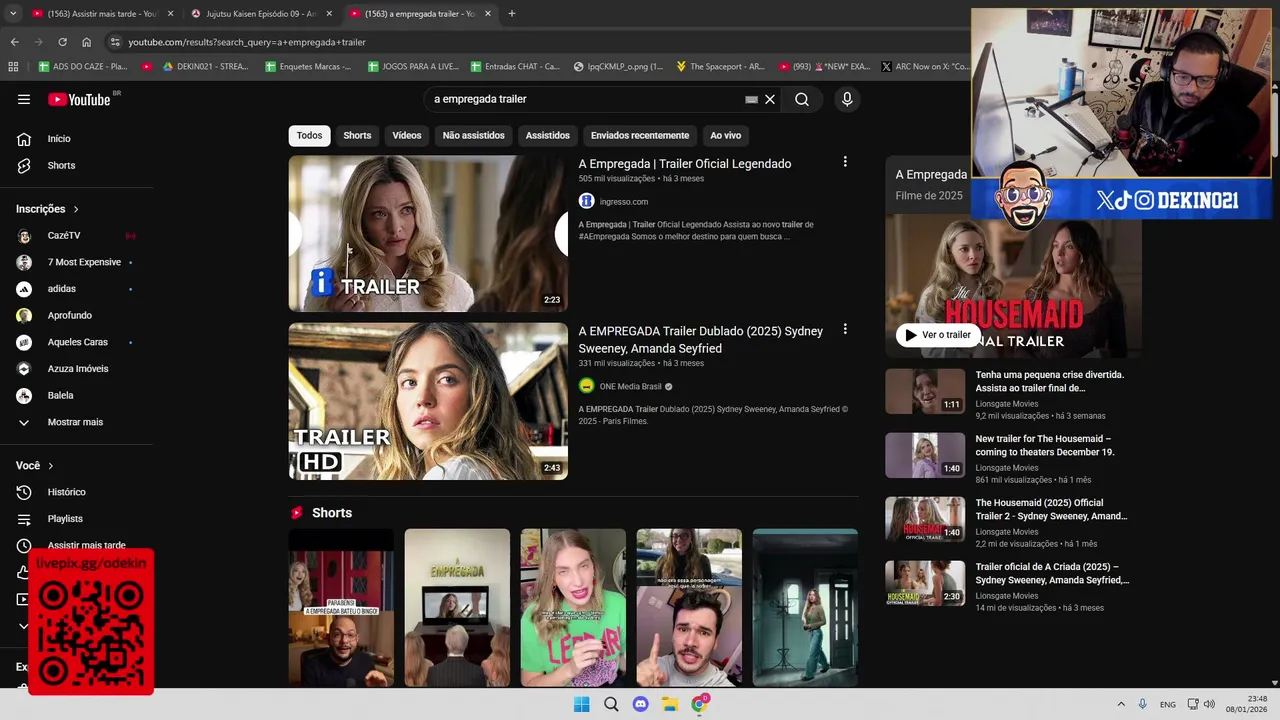Screen dimensions: 1280x720
Task: Open The Housemaid Official Trailer 2 video
Action: pyautogui.click(x=1051, y=509)
